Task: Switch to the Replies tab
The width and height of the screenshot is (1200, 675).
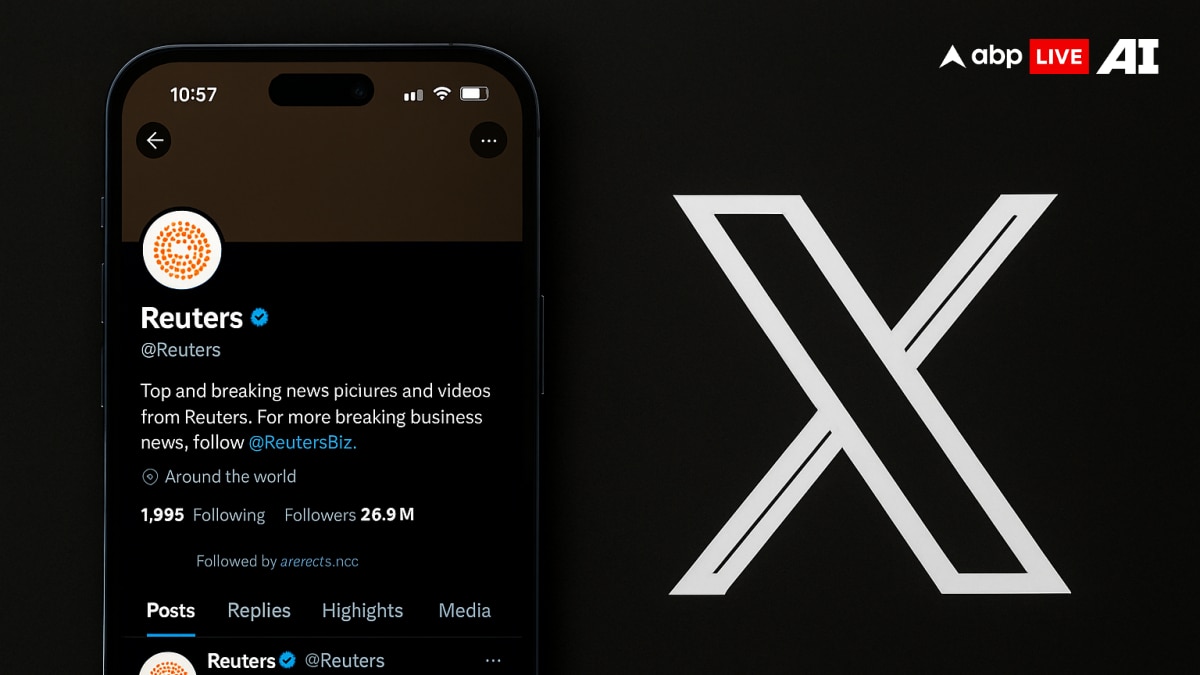Action: 259,610
